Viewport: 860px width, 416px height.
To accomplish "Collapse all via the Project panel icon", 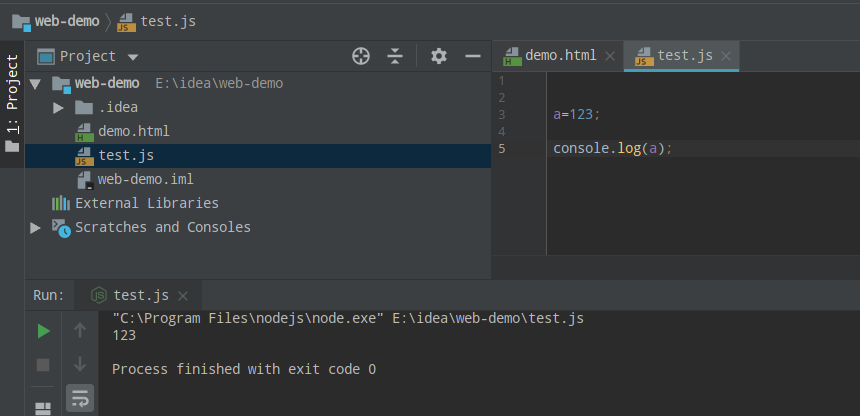I will [395, 56].
